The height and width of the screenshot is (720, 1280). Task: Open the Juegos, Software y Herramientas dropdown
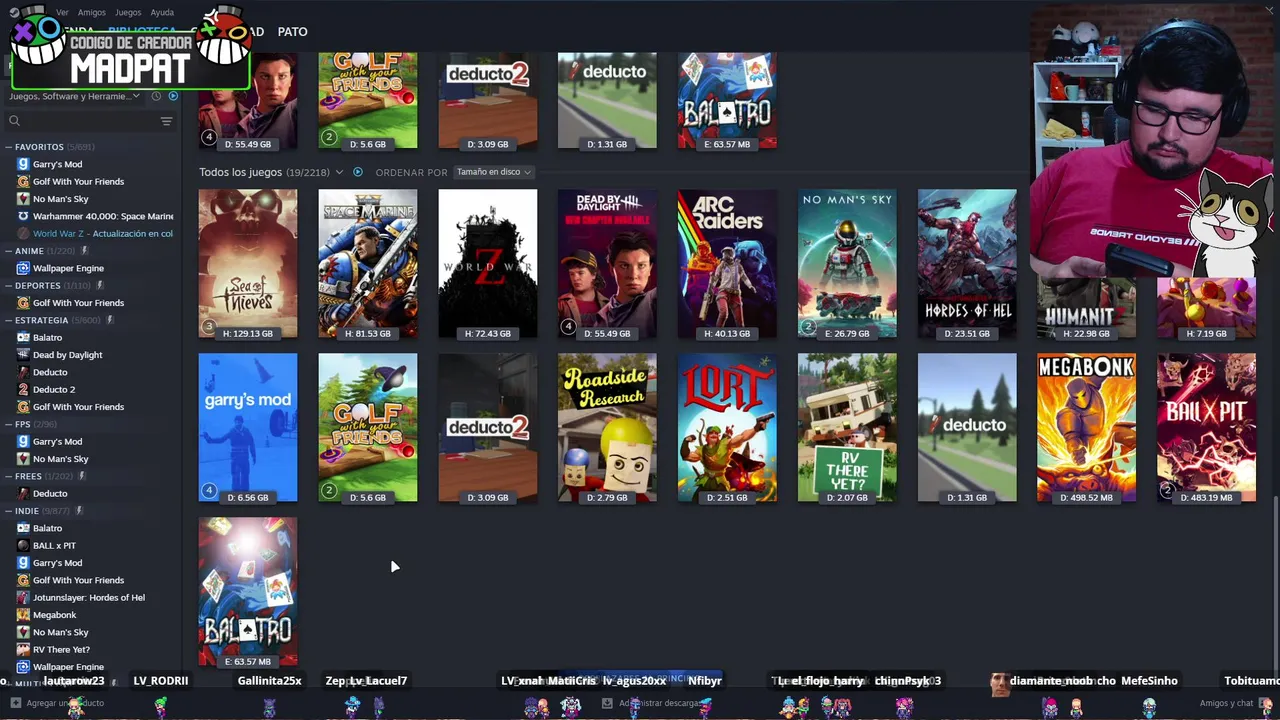(74, 96)
